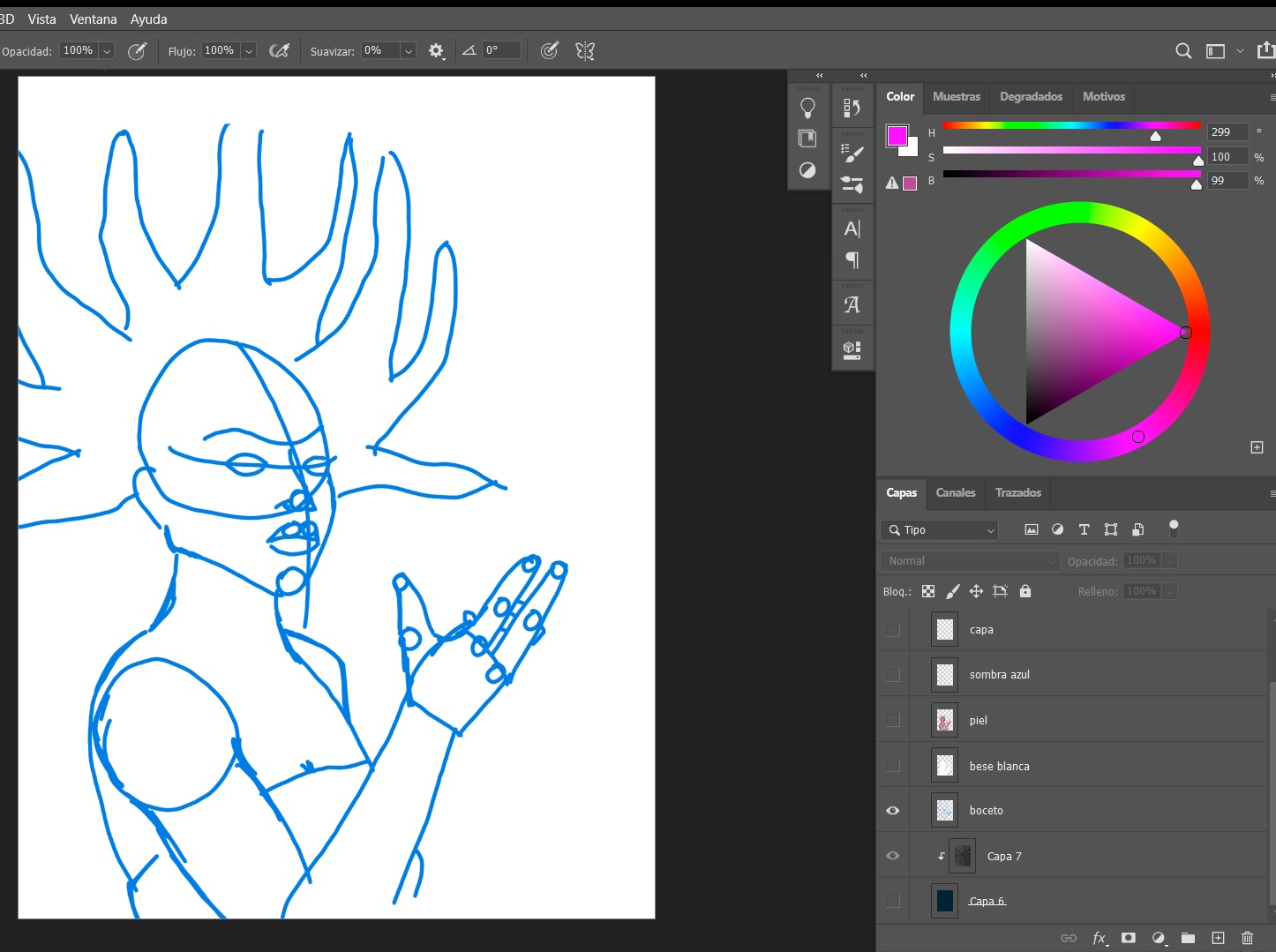Toggle lock all padlock icon
The width and height of the screenshot is (1276, 952).
(x=1025, y=591)
